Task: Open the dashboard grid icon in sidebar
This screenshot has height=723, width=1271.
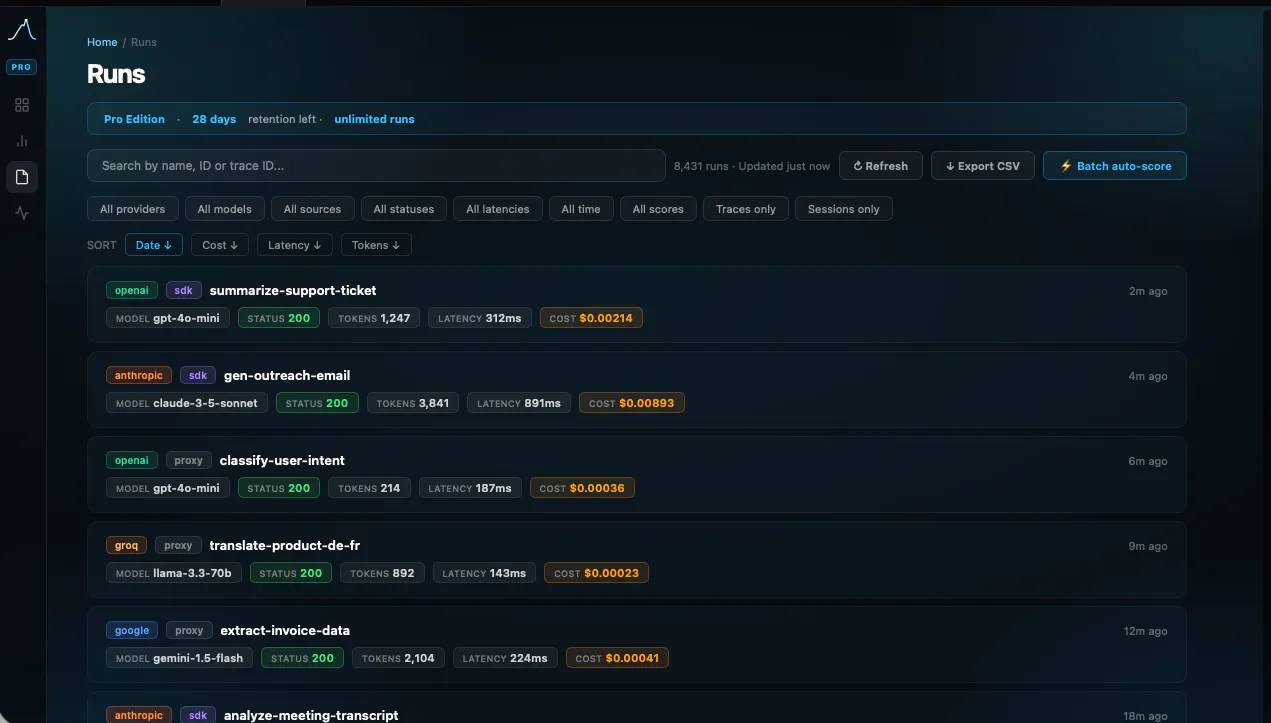Action: tap(22, 105)
